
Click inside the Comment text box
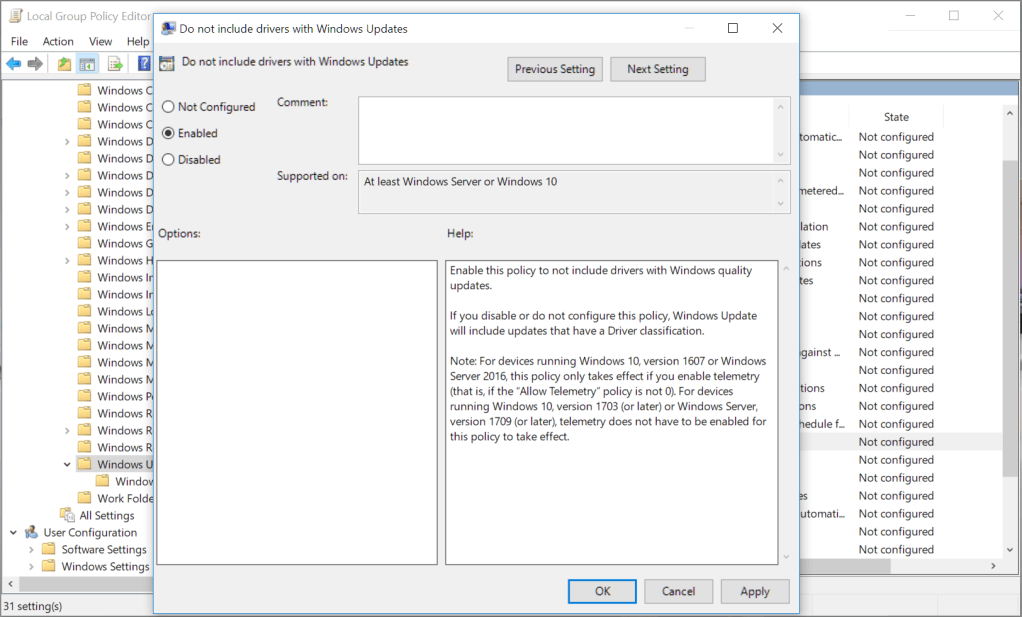coord(565,129)
